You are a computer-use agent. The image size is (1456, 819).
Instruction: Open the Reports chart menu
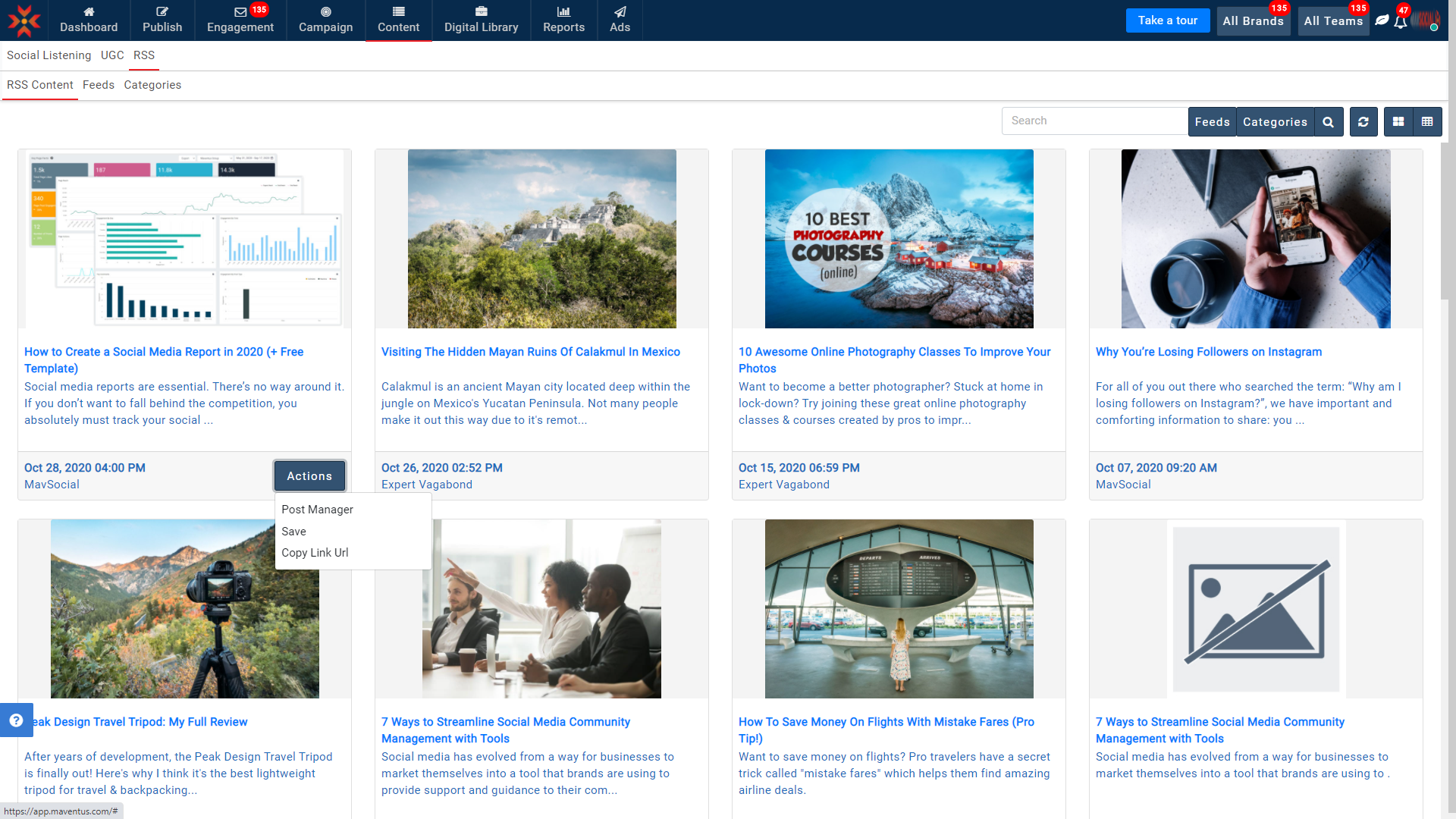click(x=563, y=20)
